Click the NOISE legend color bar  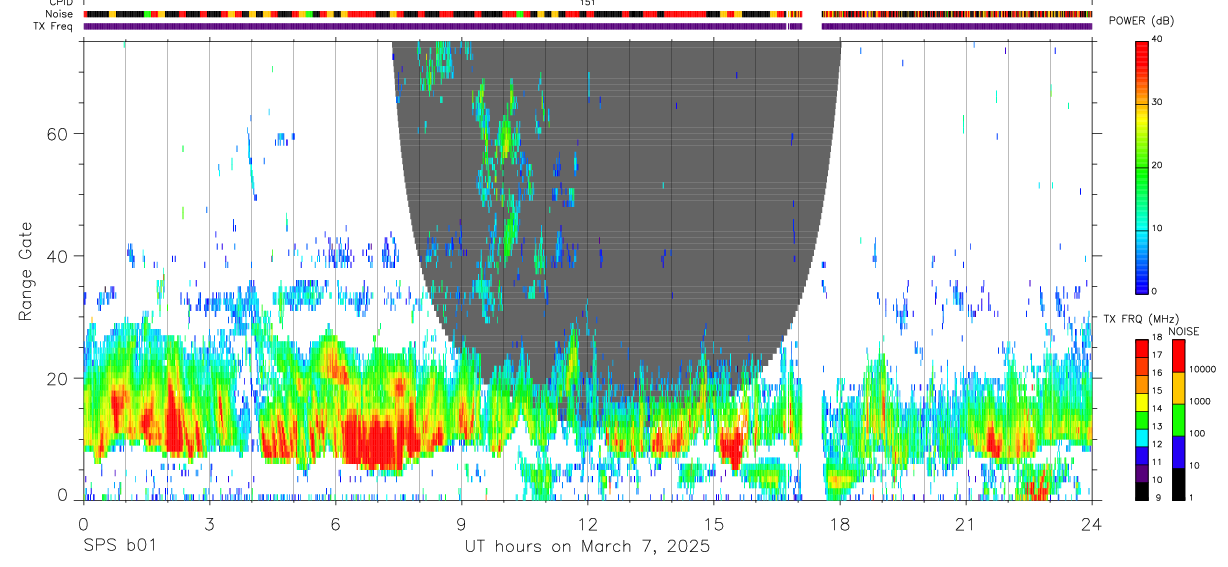click(x=1179, y=420)
